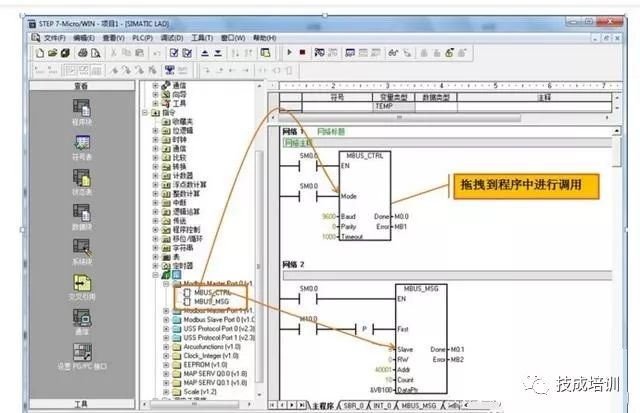Click the MBUS_MSG block in network 2
The width and height of the screenshot is (640, 413).
click(421, 339)
